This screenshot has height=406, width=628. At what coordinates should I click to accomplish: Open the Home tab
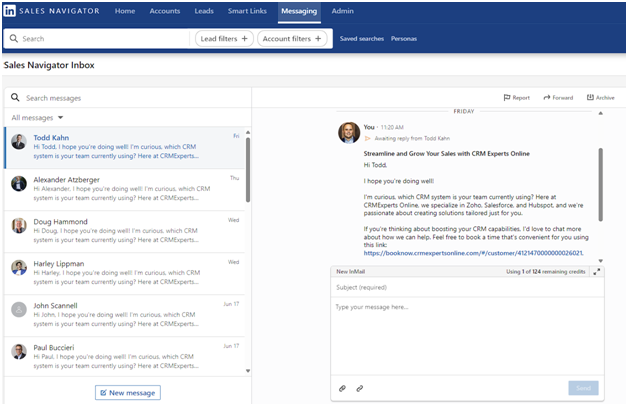[x=125, y=11]
